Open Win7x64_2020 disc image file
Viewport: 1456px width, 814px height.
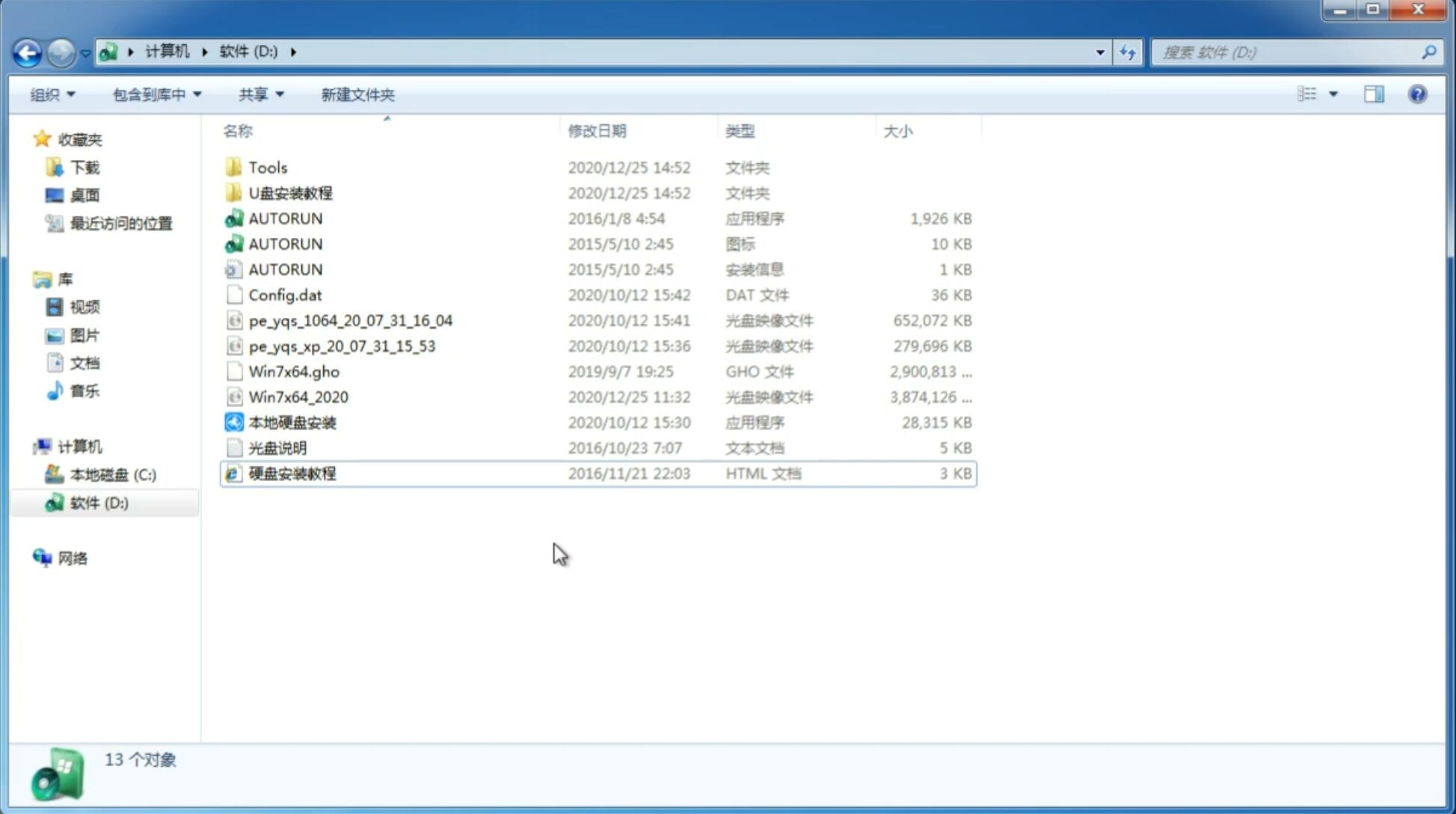click(x=298, y=397)
